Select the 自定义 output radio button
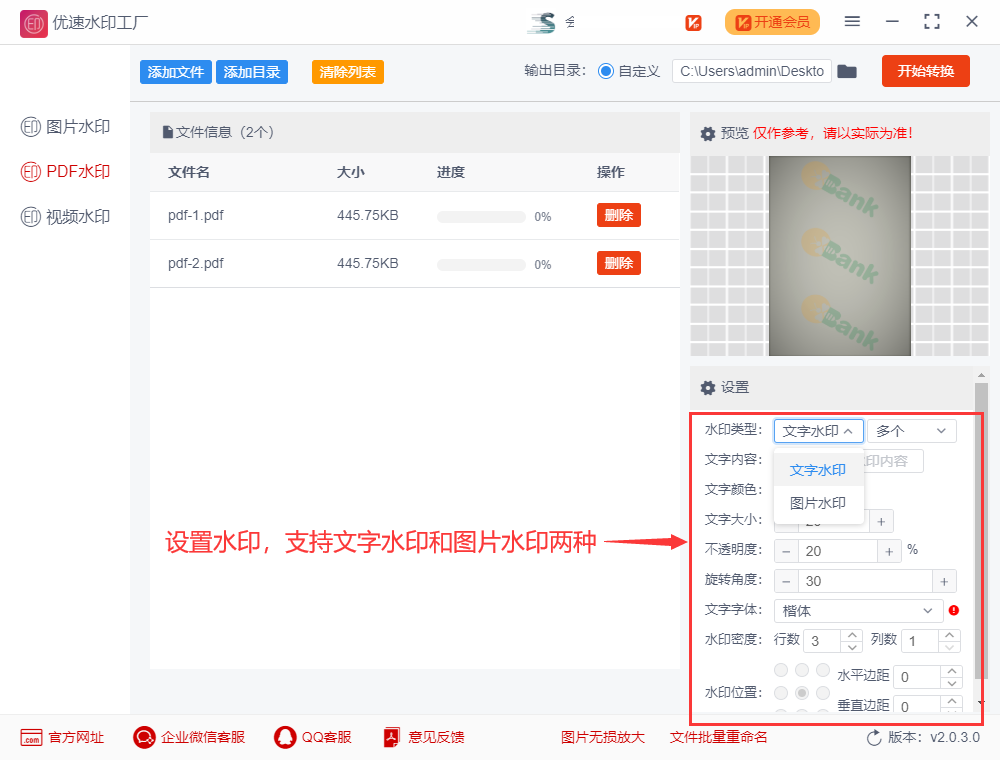This screenshot has width=1000, height=760. click(x=606, y=71)
